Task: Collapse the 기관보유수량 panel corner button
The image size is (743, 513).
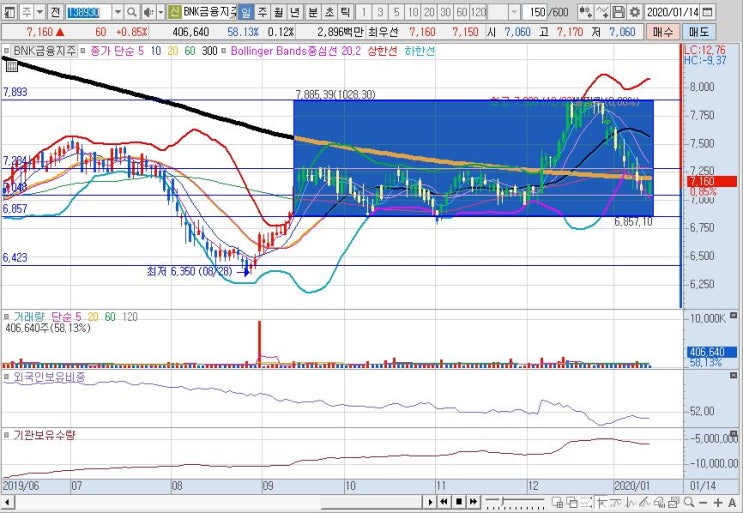Action: pyautogui.click(x=734, y=433)
